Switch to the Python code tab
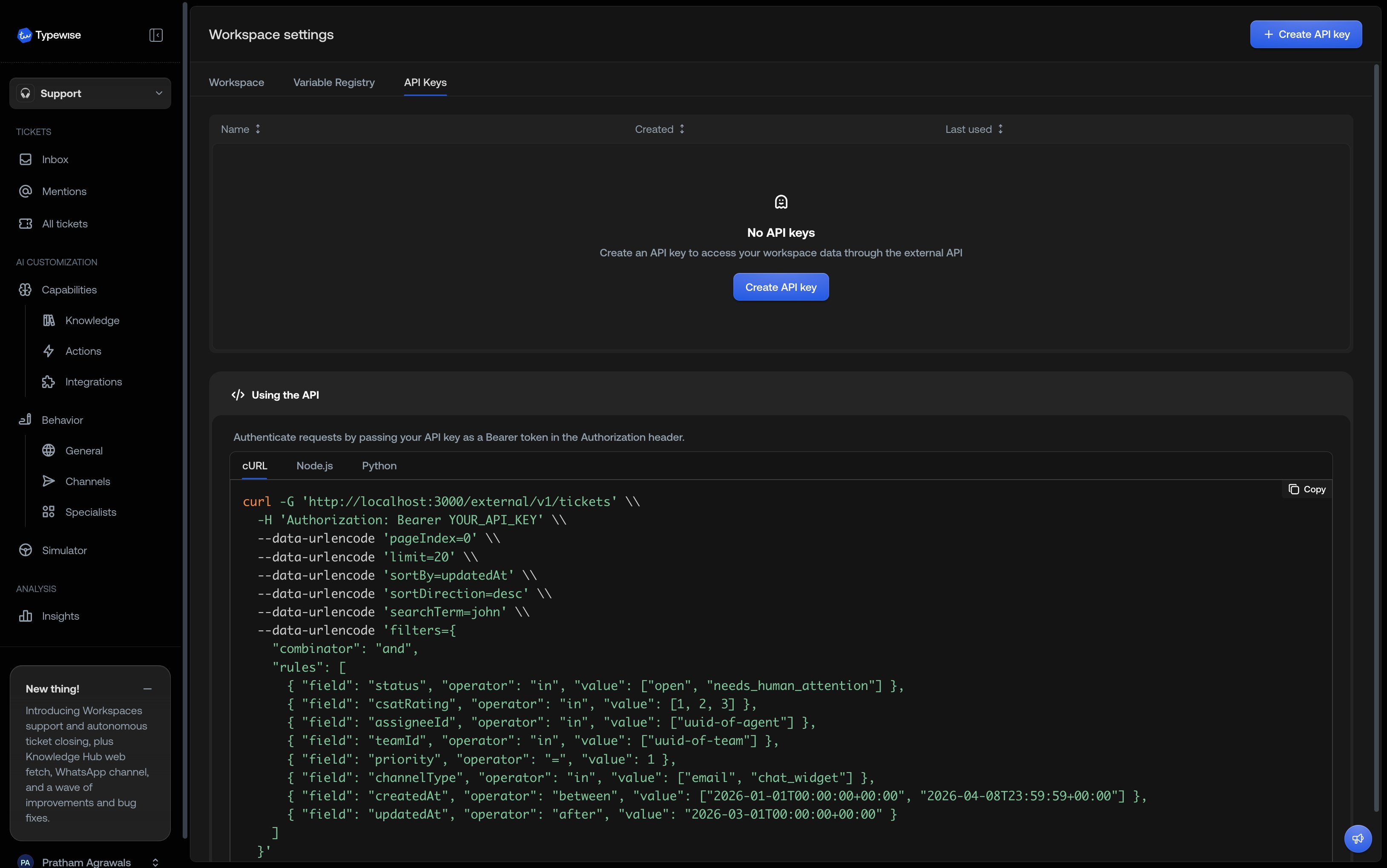This screenshot has width=1387, height=868. tap(379, 466)
